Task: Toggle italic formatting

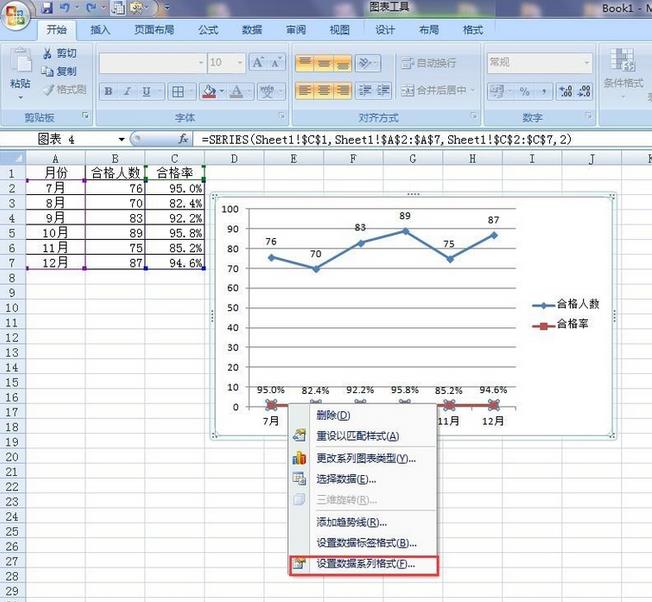Action: [127, 91]
